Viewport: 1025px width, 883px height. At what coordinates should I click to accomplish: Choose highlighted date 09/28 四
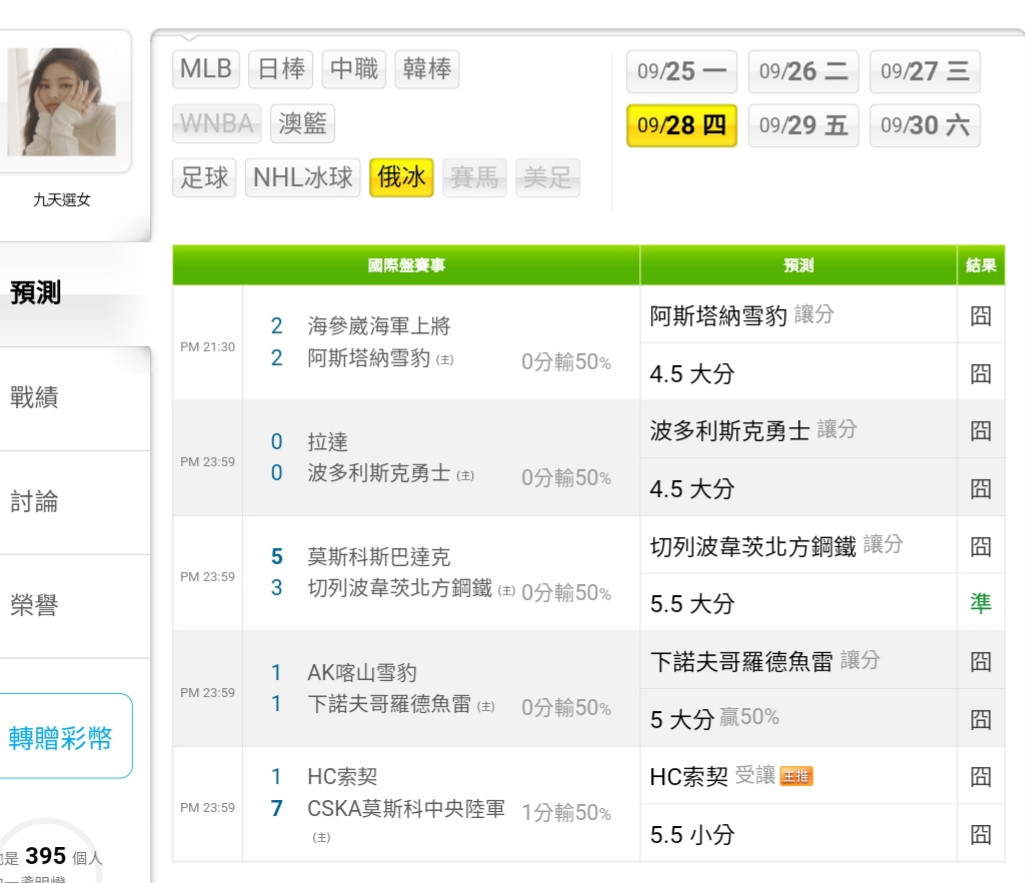pos(682,125)
